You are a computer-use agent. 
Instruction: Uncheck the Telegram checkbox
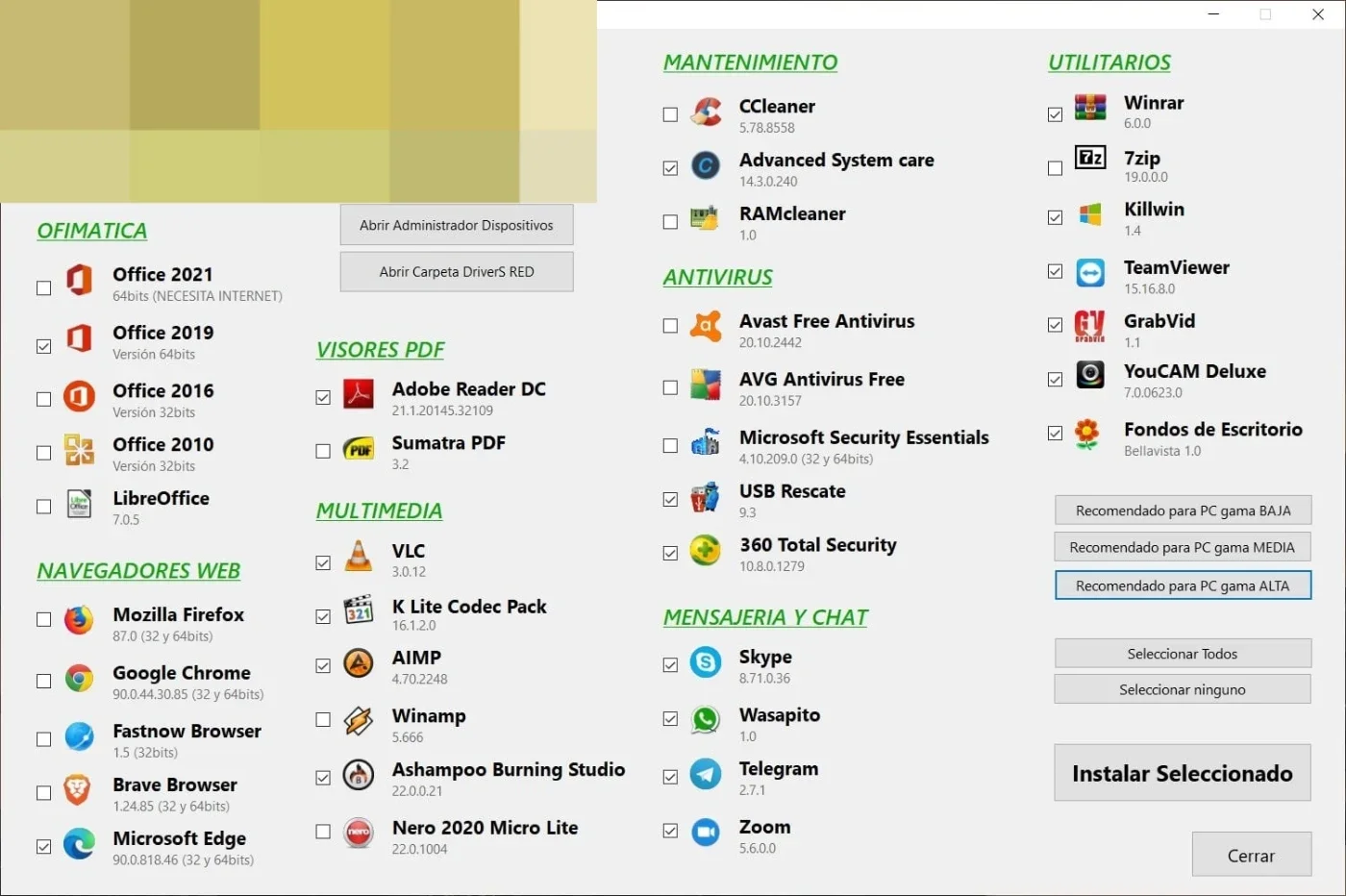(x=670, y=777)
